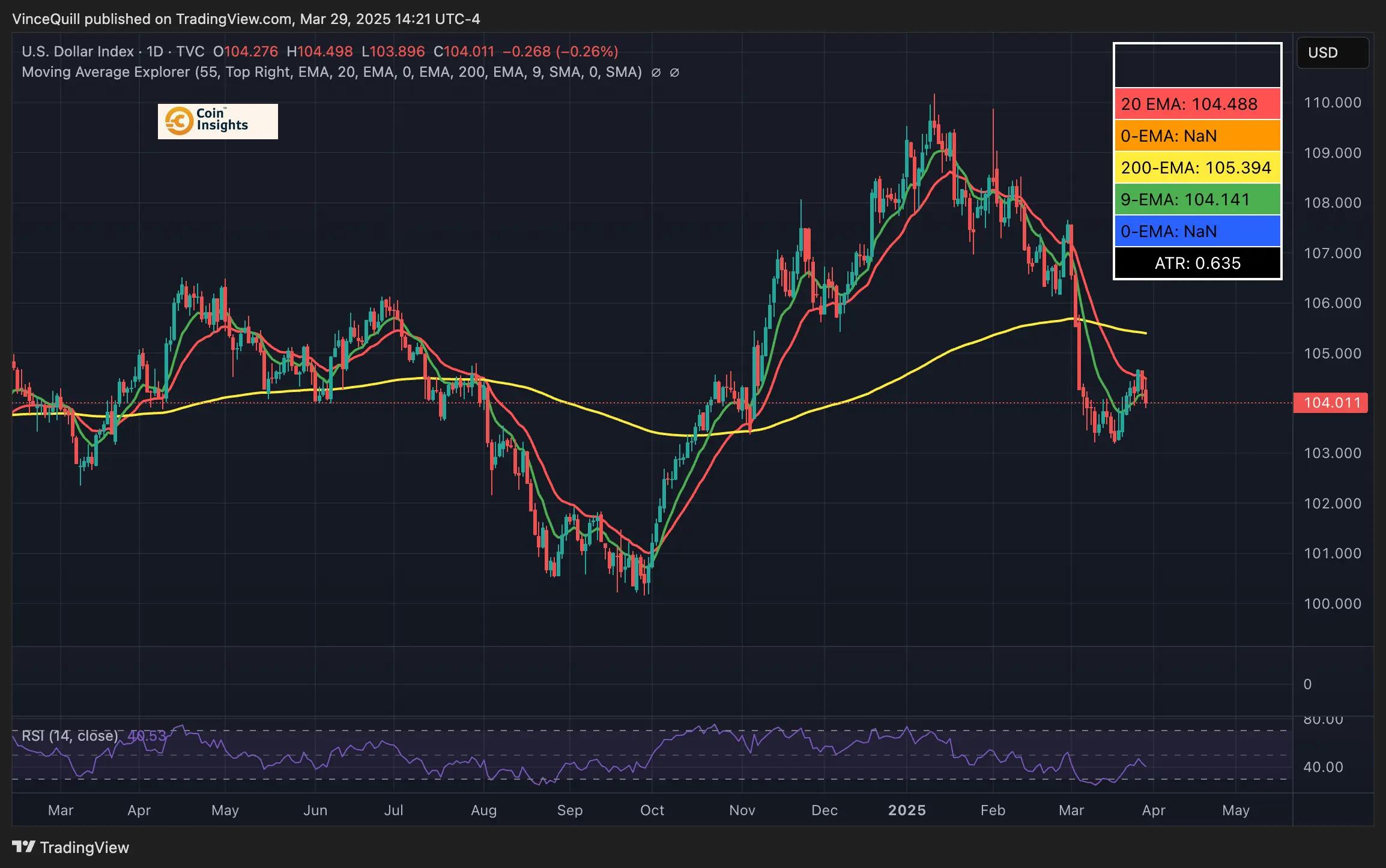Click the Oct label on time axis

(x=652, y=810)
